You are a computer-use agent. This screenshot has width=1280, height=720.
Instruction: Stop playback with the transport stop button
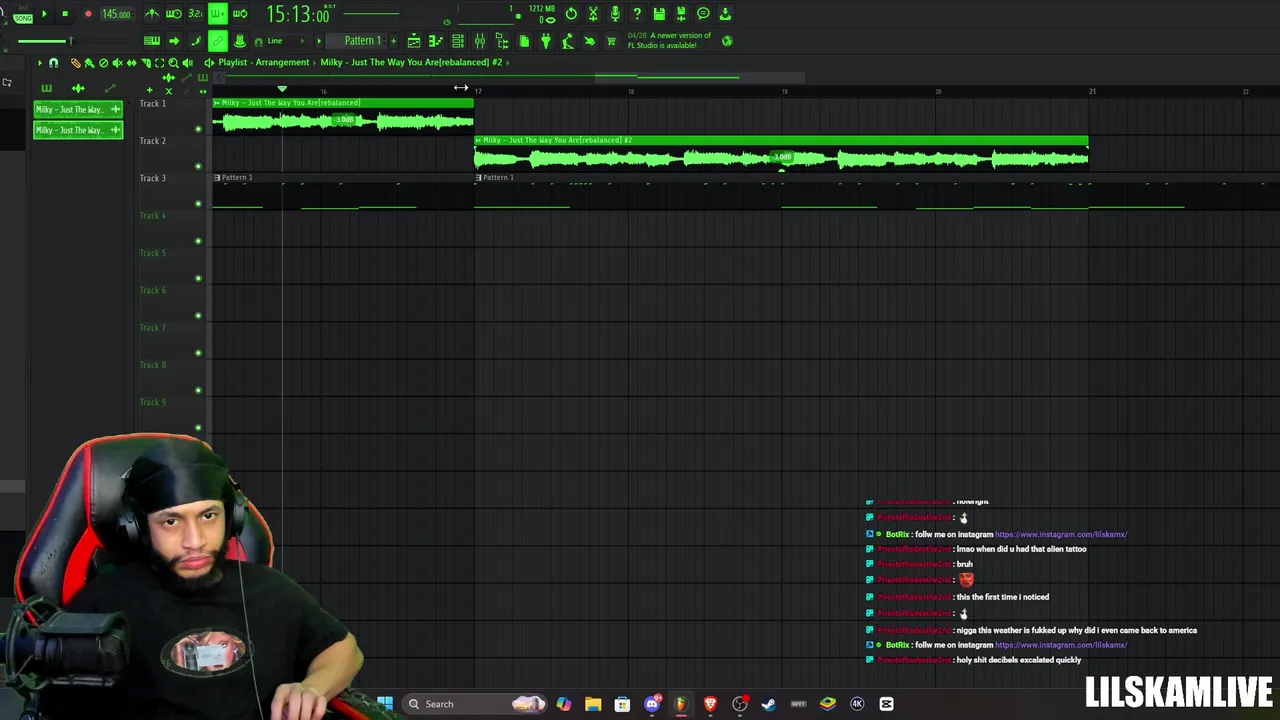[65, 14]
